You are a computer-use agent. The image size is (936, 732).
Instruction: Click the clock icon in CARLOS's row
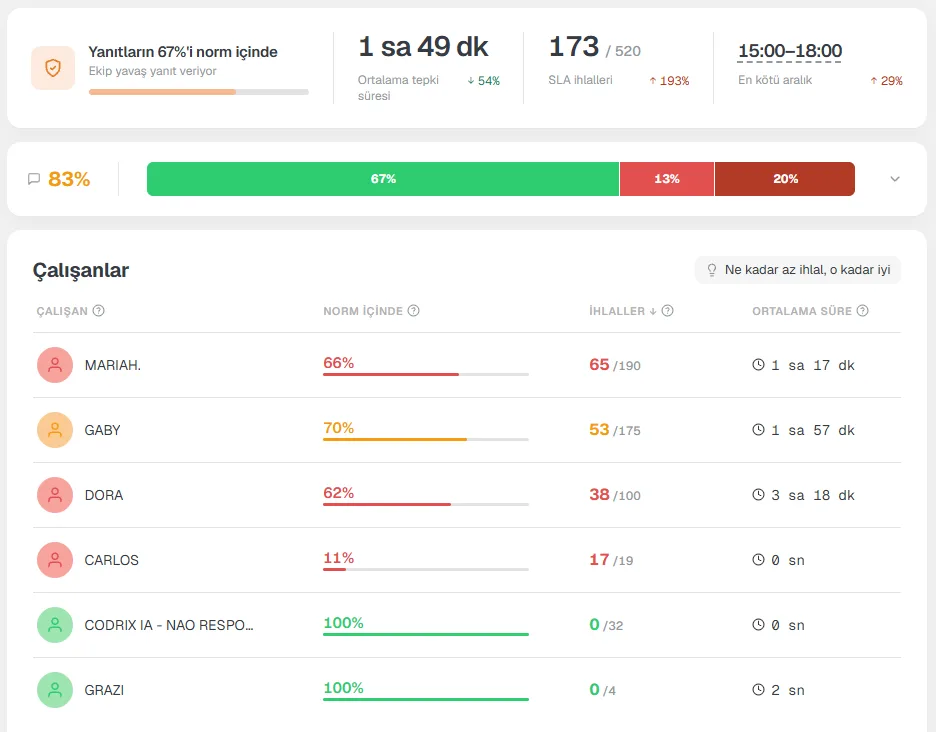[x=758, y=559]
